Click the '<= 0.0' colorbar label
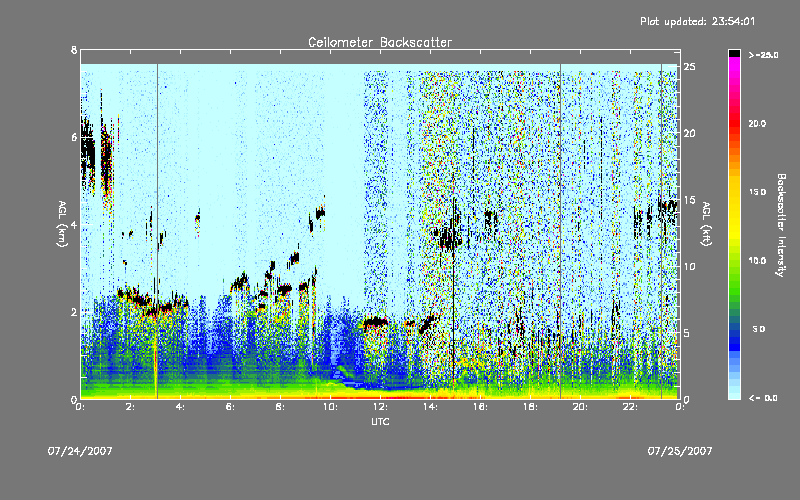Viewport: 800px width, 500px height. (x=763, y=398)
